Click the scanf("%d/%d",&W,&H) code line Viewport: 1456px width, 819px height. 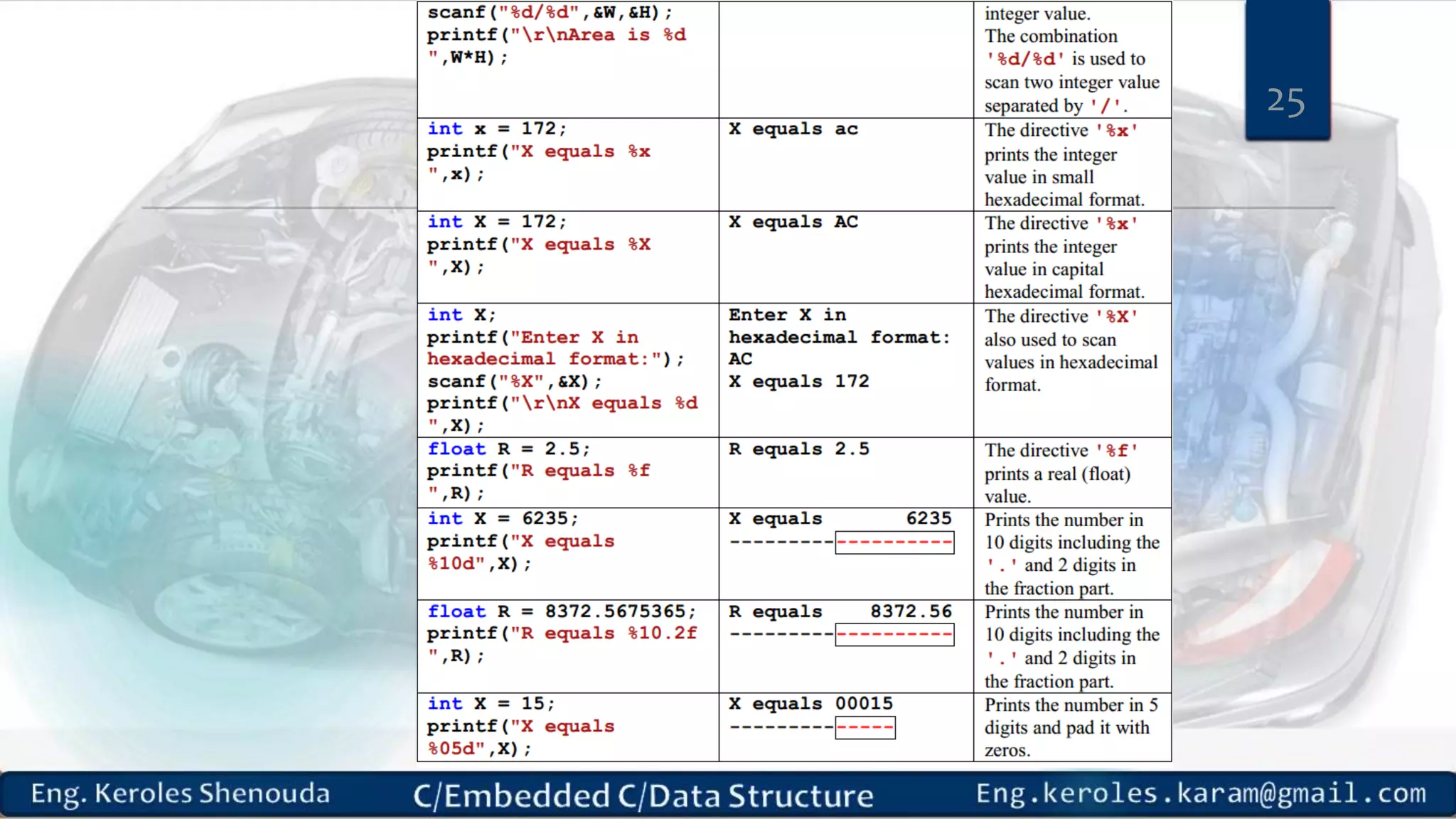pyautogui.click(x=549, y=13)
